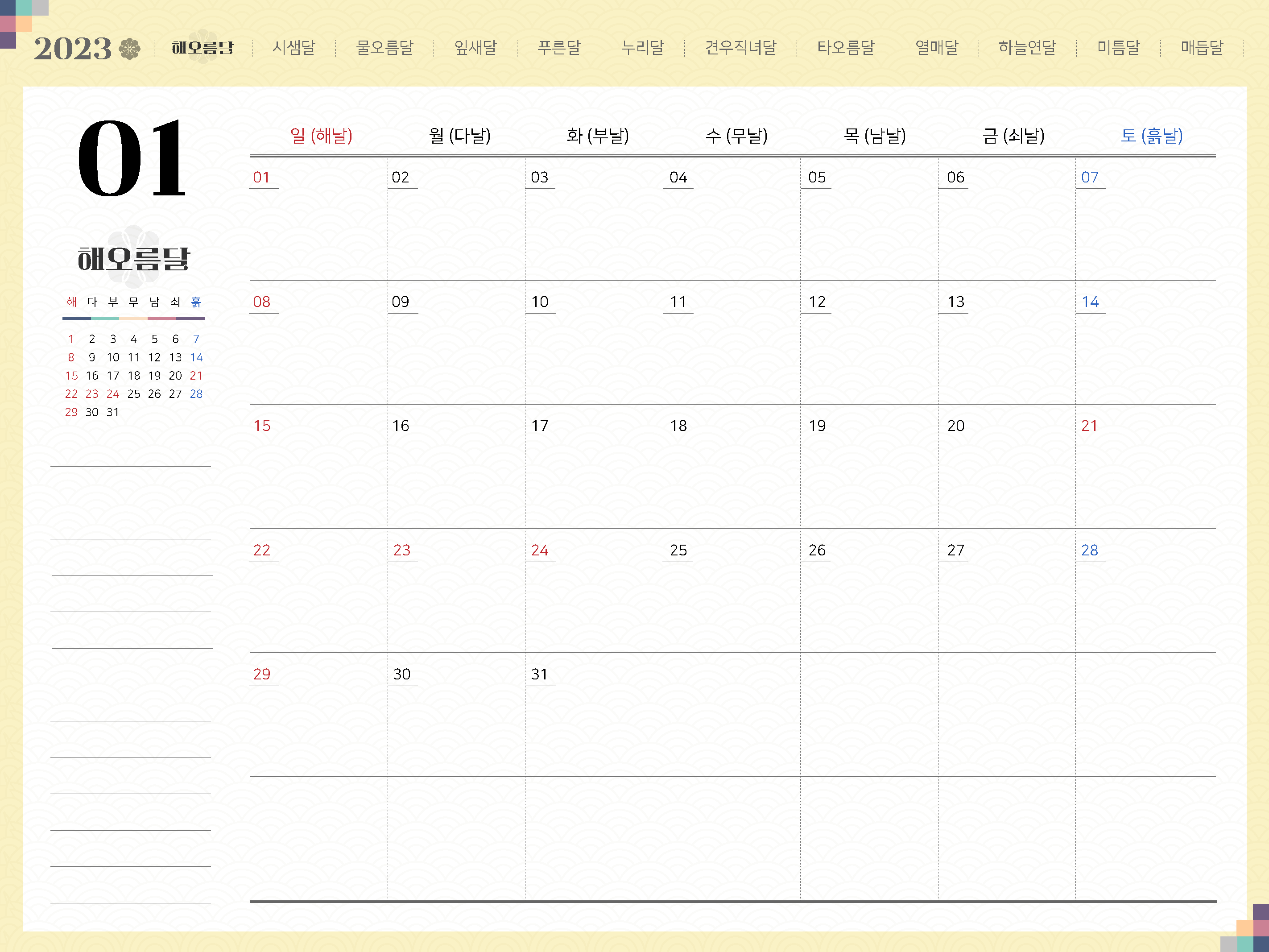1269x952 pixels.
Task: Open the 누리달 month tab
Action: tap(643, 48)
